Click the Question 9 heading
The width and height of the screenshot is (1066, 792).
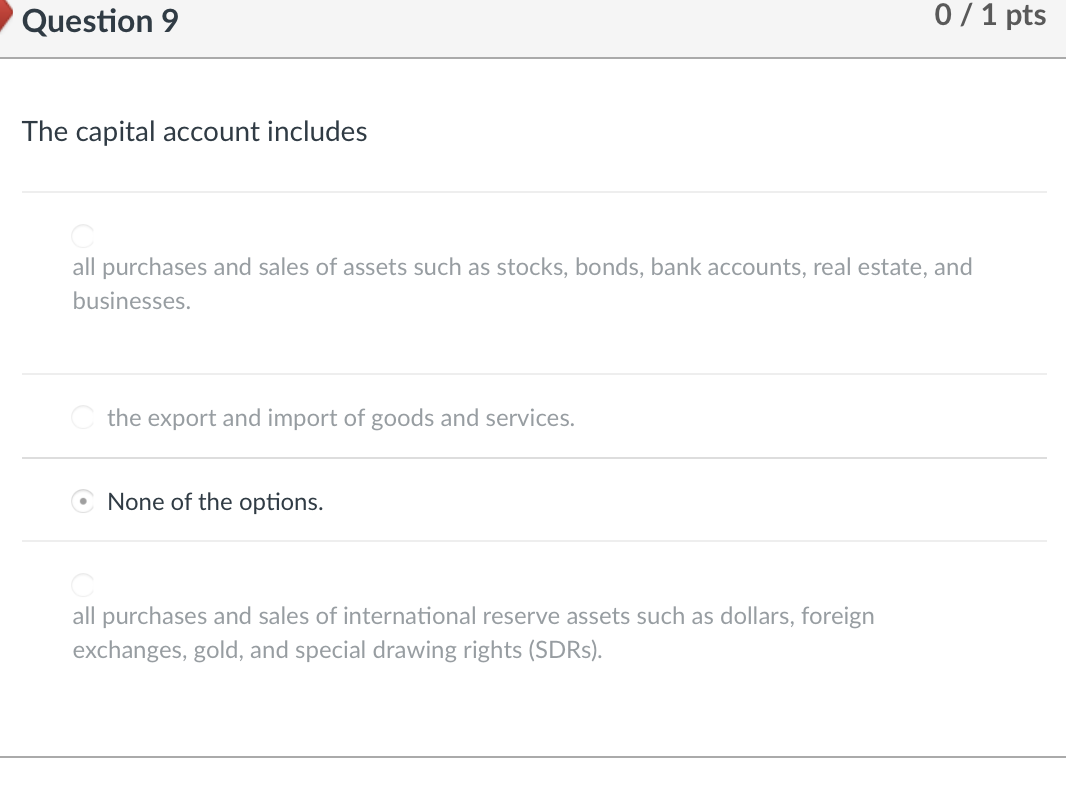[x=99, y=21]
